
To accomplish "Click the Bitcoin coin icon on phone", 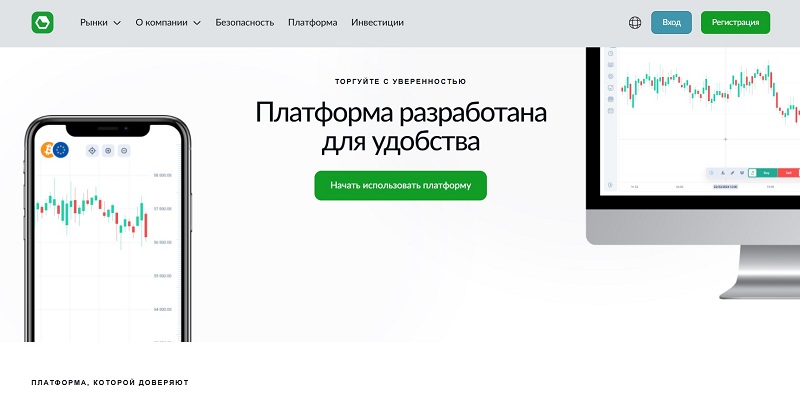I will pyautogui.click(x=47, y=149).
